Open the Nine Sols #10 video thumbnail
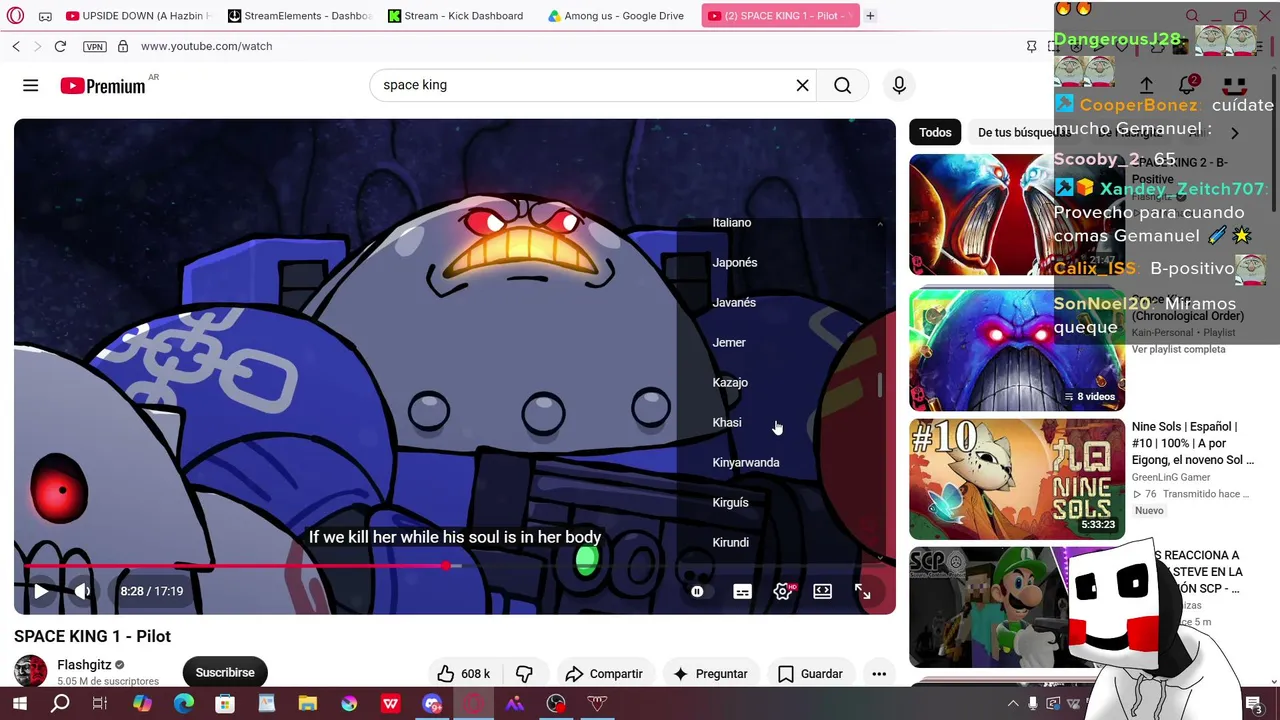 click(x=1017, y=479)
